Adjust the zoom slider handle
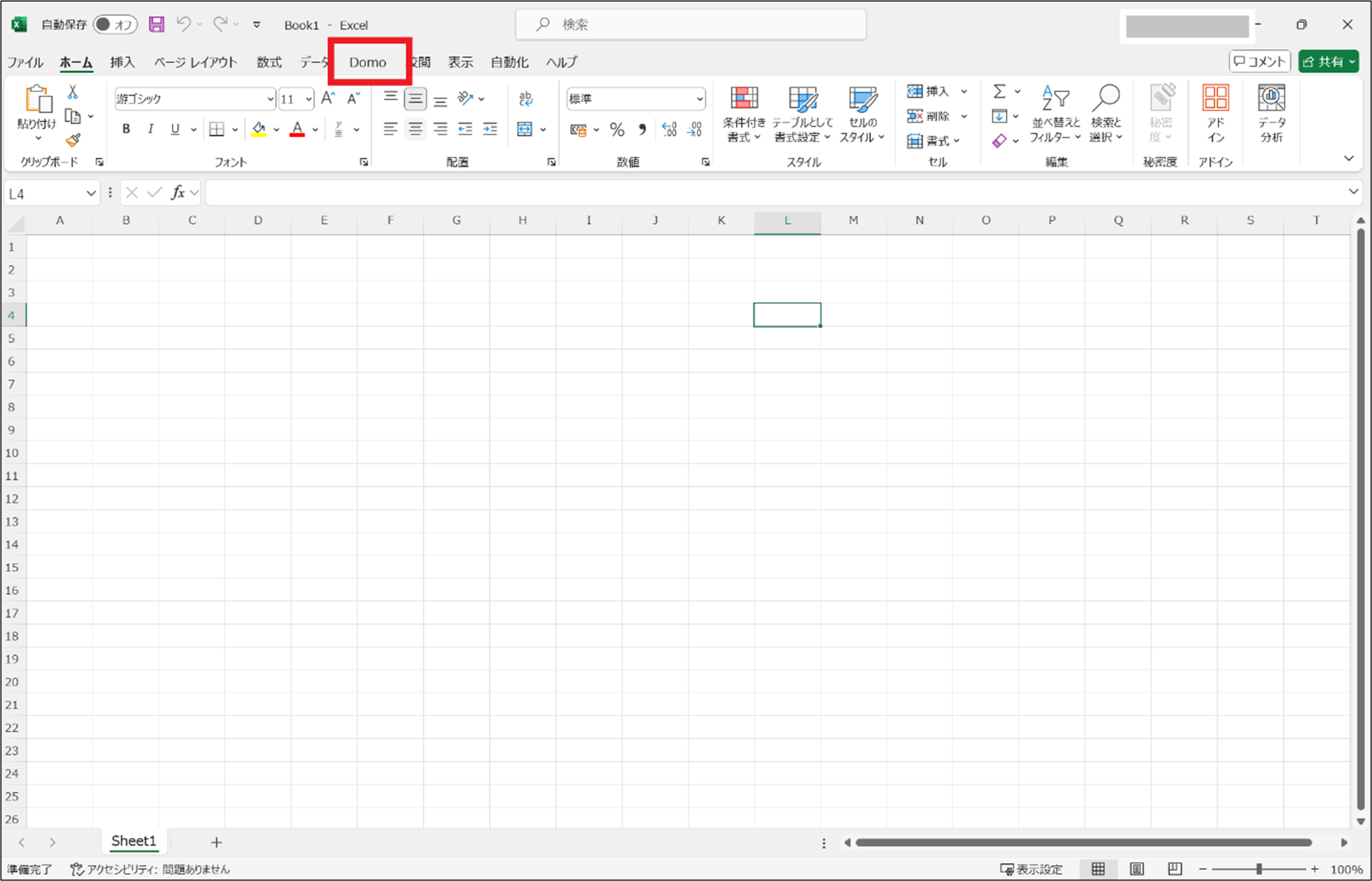The width and height of the screenshot is (1372, 881). (x=1259, y=869)
